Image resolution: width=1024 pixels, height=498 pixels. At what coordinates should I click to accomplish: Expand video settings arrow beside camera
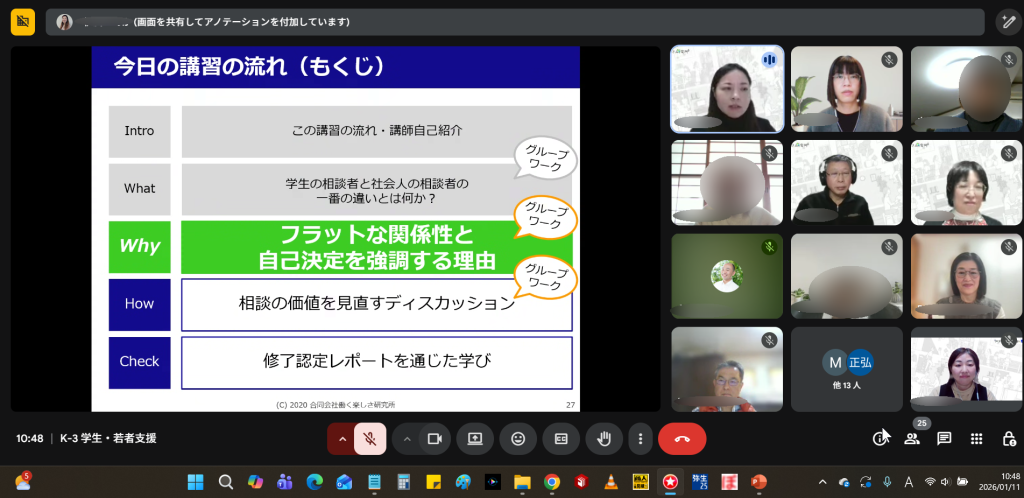pos(406,438)
